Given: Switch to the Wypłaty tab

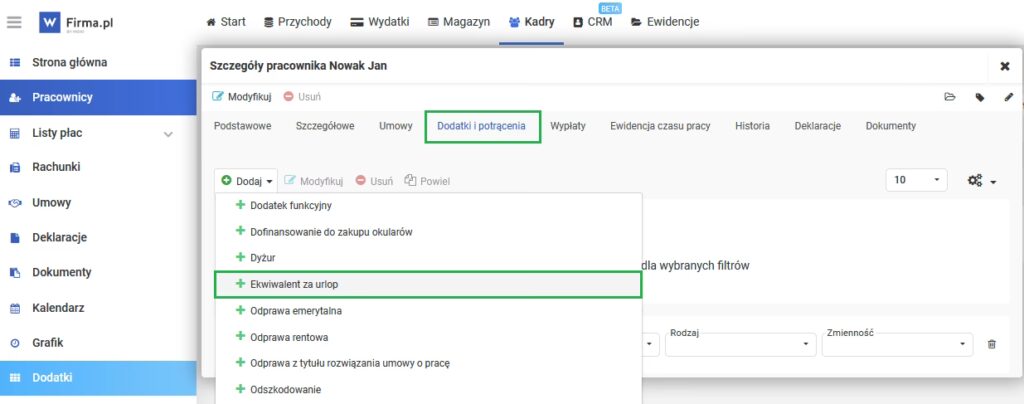Looking at the screenshot, I should (x=567, y=126).
